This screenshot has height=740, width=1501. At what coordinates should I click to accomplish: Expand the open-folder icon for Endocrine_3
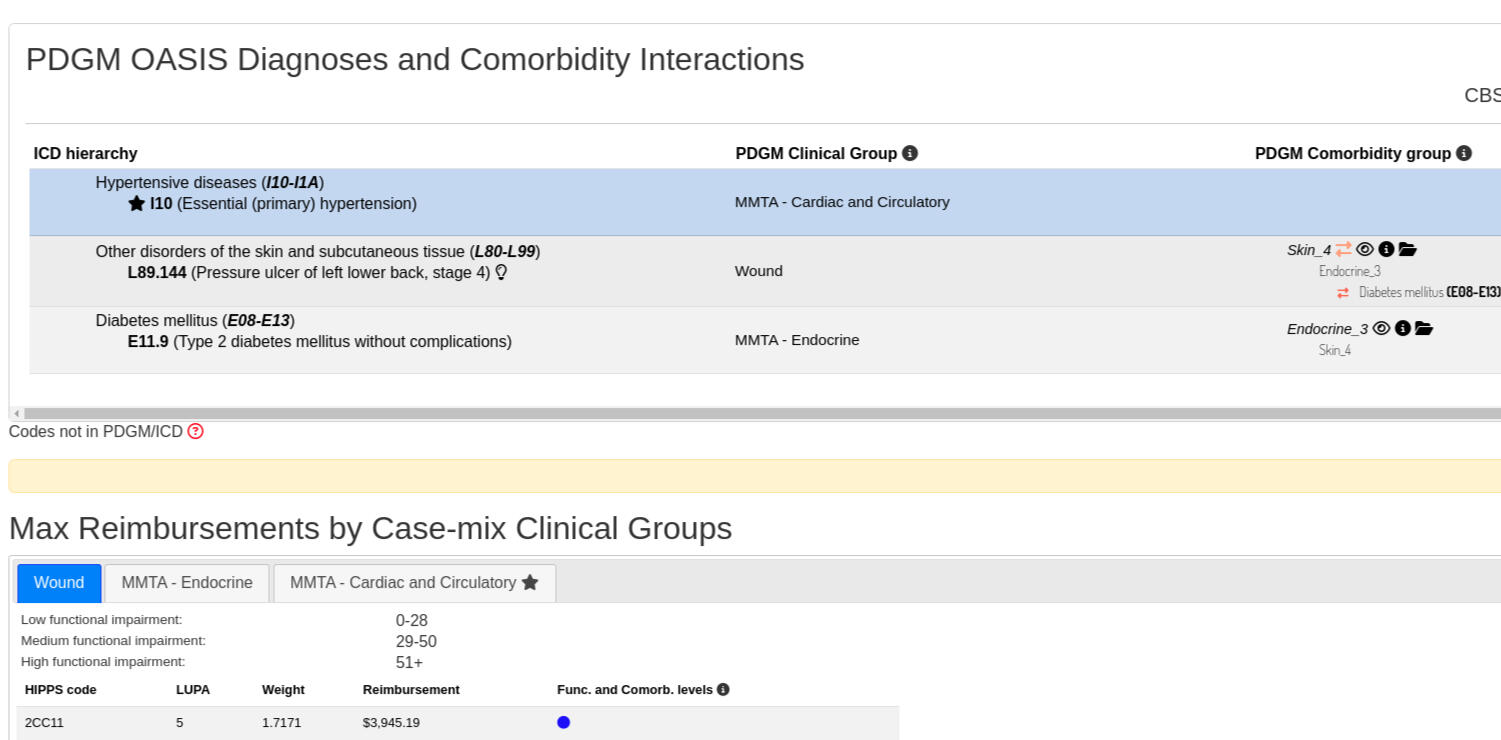tap(1424, 328)
